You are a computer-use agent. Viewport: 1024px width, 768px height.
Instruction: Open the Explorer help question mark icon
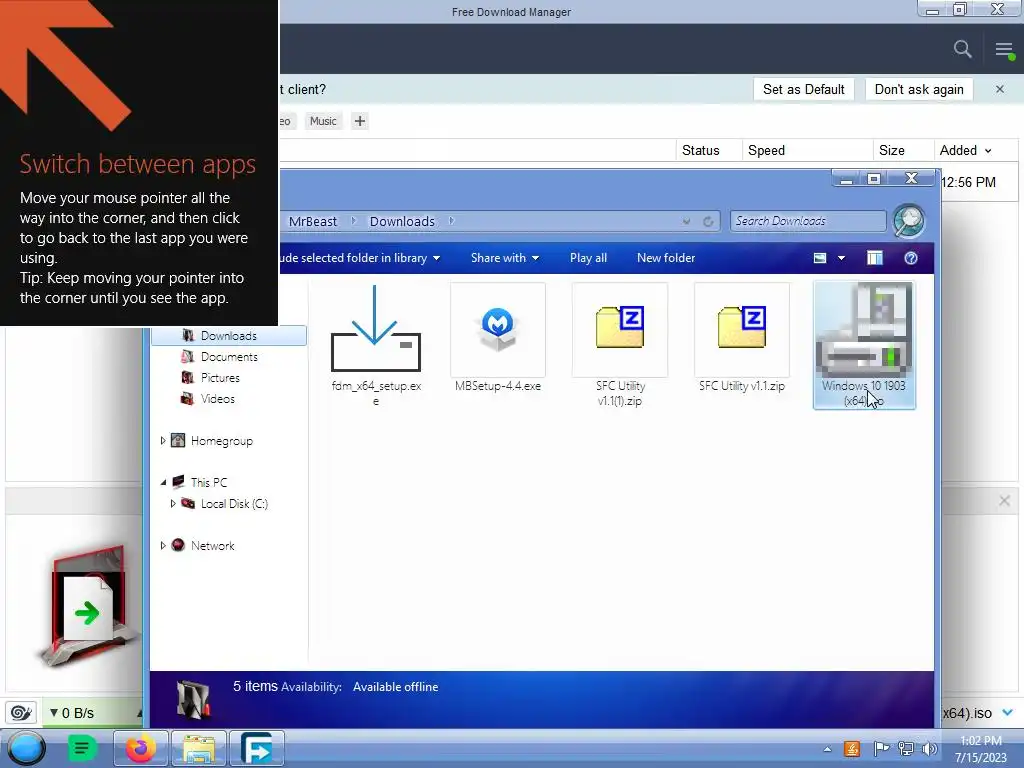911,258
